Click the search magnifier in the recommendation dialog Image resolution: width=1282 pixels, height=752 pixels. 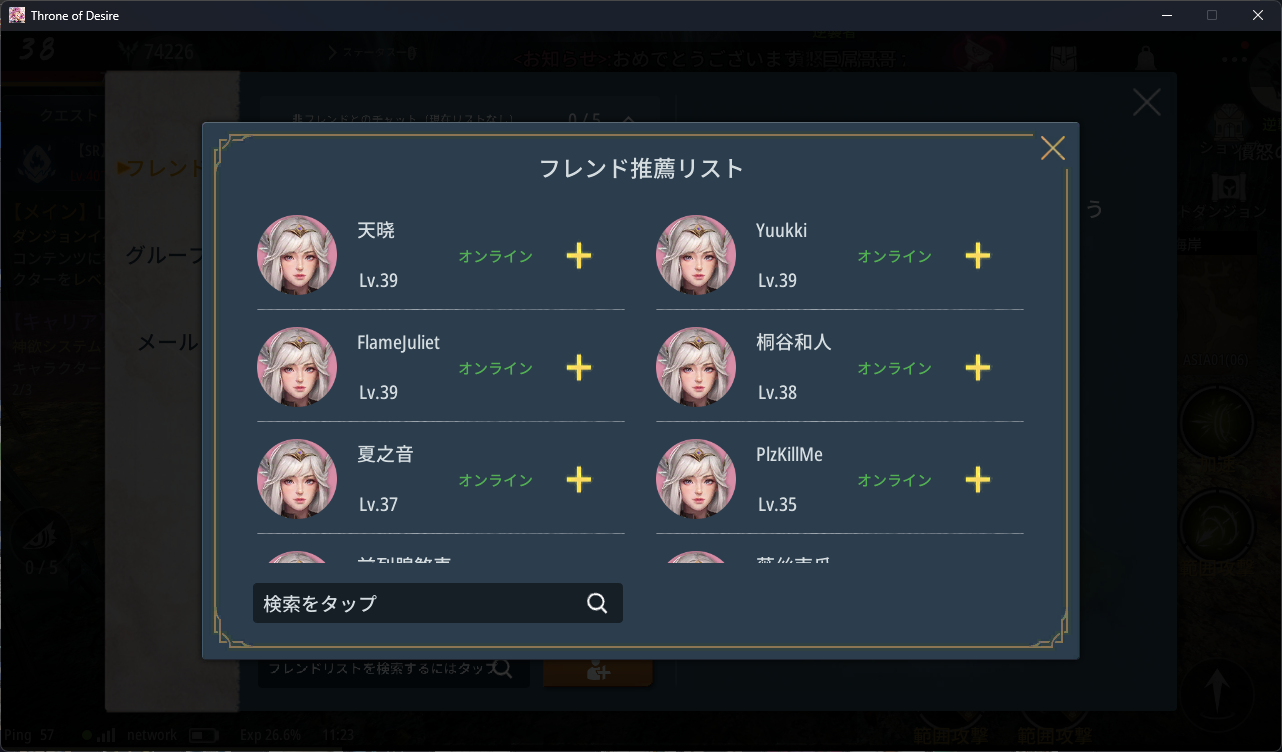pyautogui.click(x=597, y=603)
